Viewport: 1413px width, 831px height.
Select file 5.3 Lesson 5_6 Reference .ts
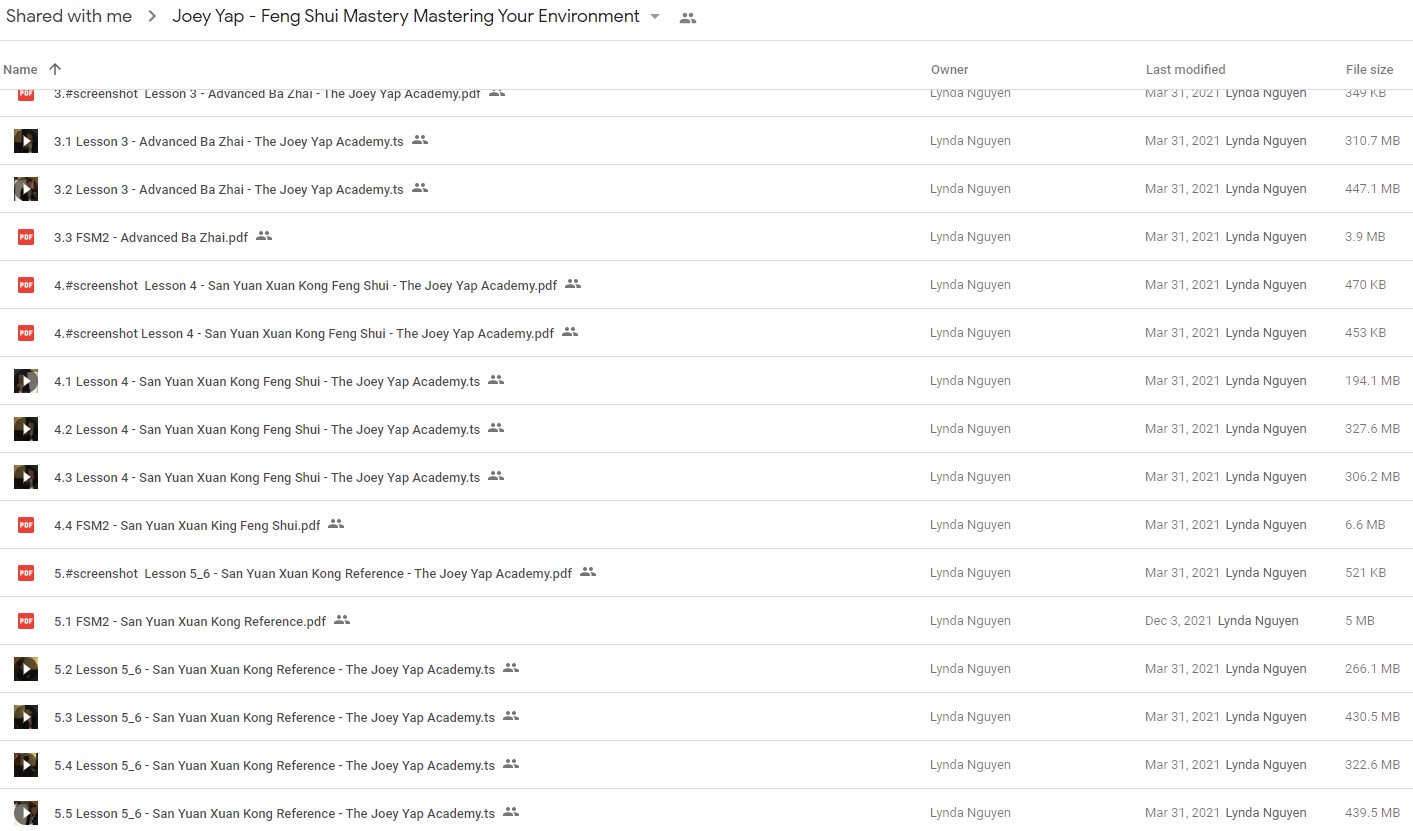coord(274,718)
